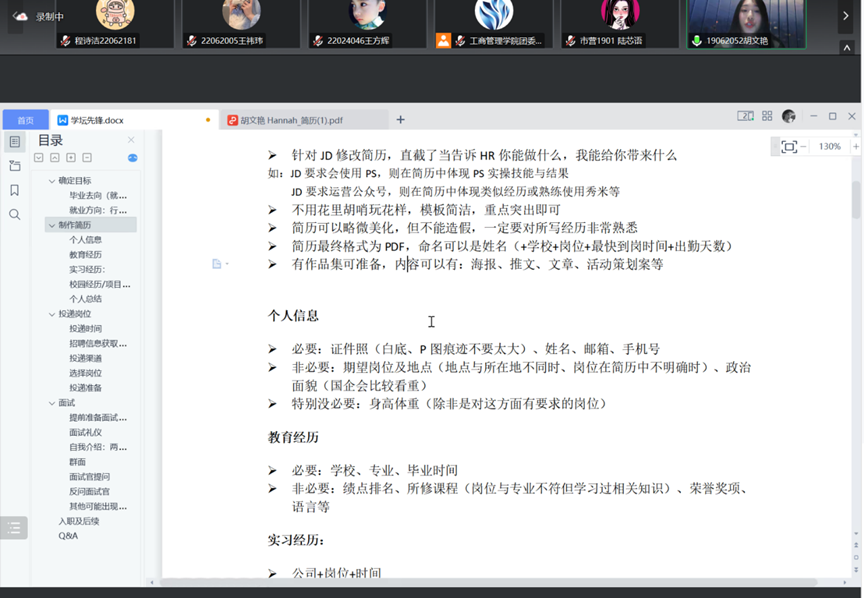Viewport: 864px width, 598px height.
Task: Collapse the 确定目标 outline section
Action: click(52, 181)
